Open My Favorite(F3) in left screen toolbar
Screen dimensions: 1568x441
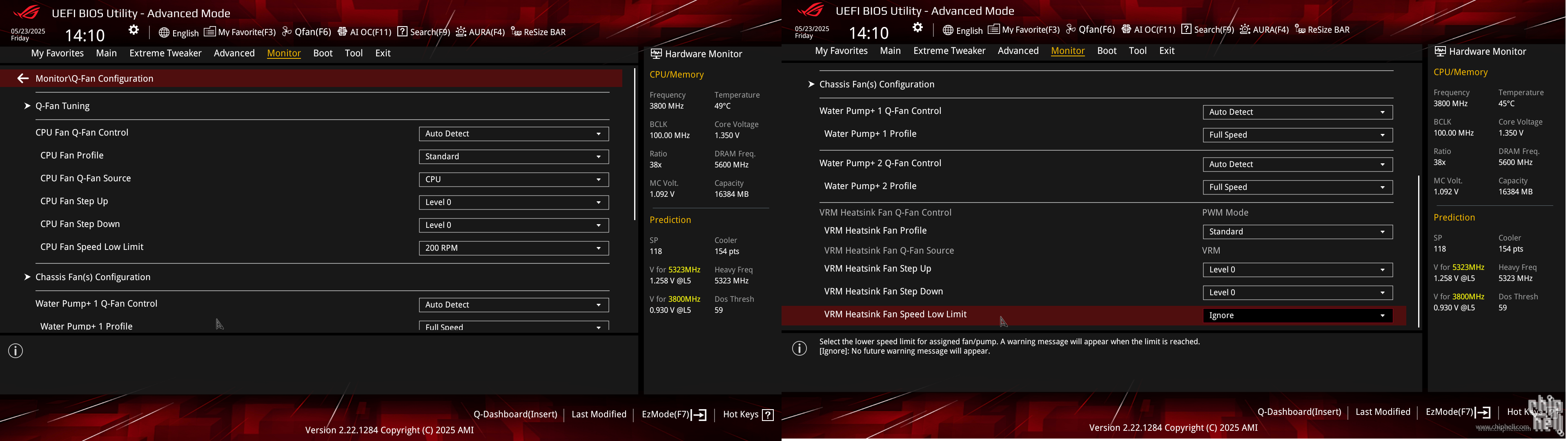point(240,32)
